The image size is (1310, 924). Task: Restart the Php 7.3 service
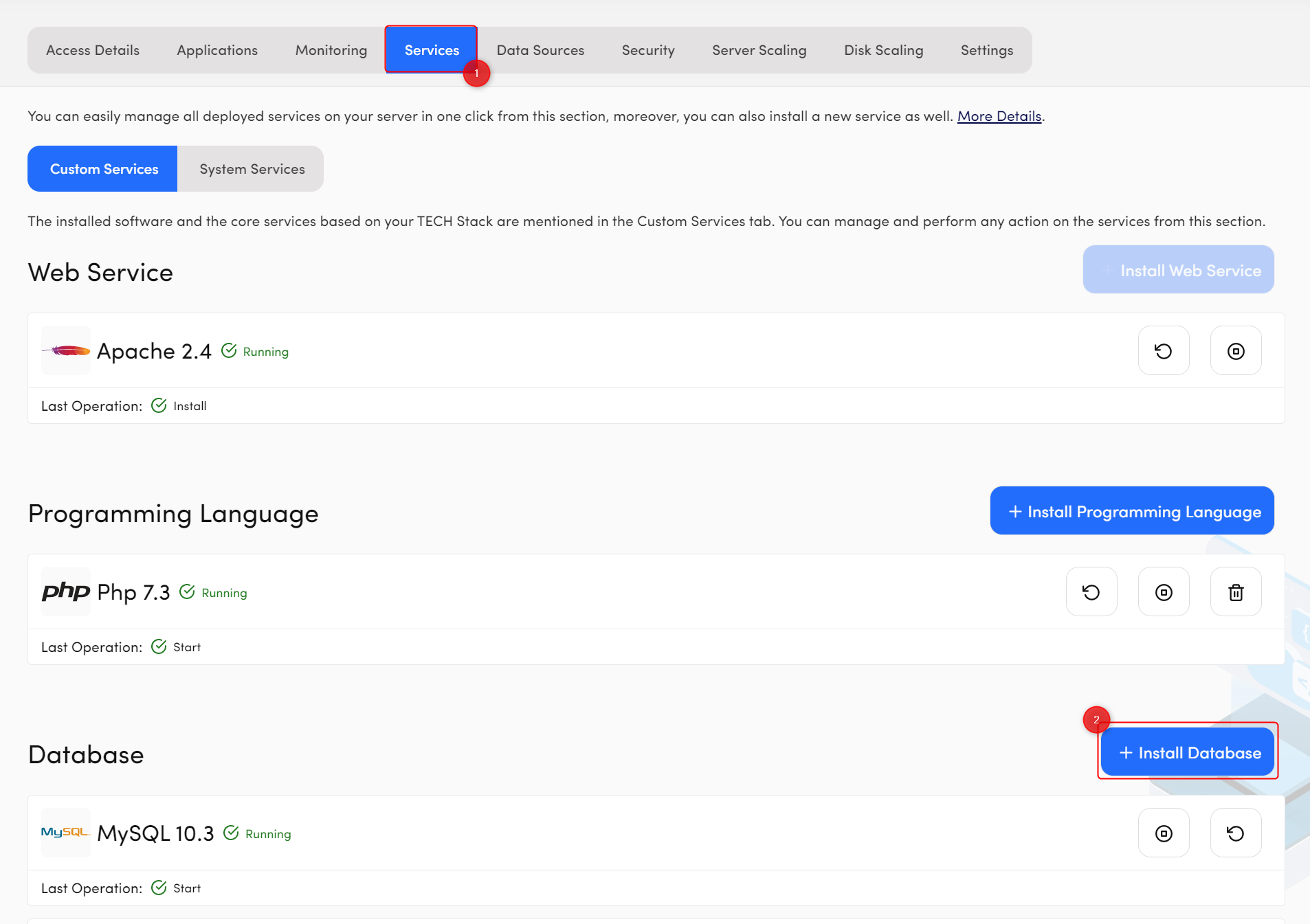(1091, 592)
